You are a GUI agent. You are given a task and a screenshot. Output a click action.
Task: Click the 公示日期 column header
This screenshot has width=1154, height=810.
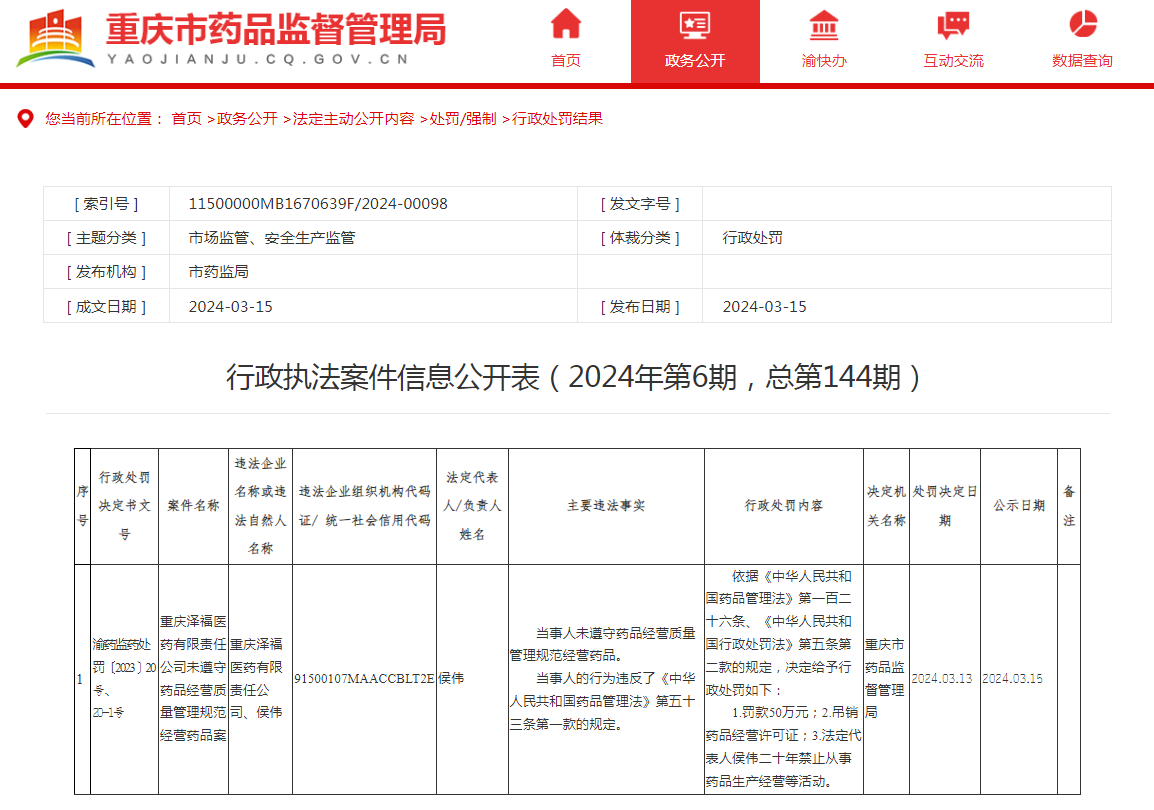(x=1019, y=505)
